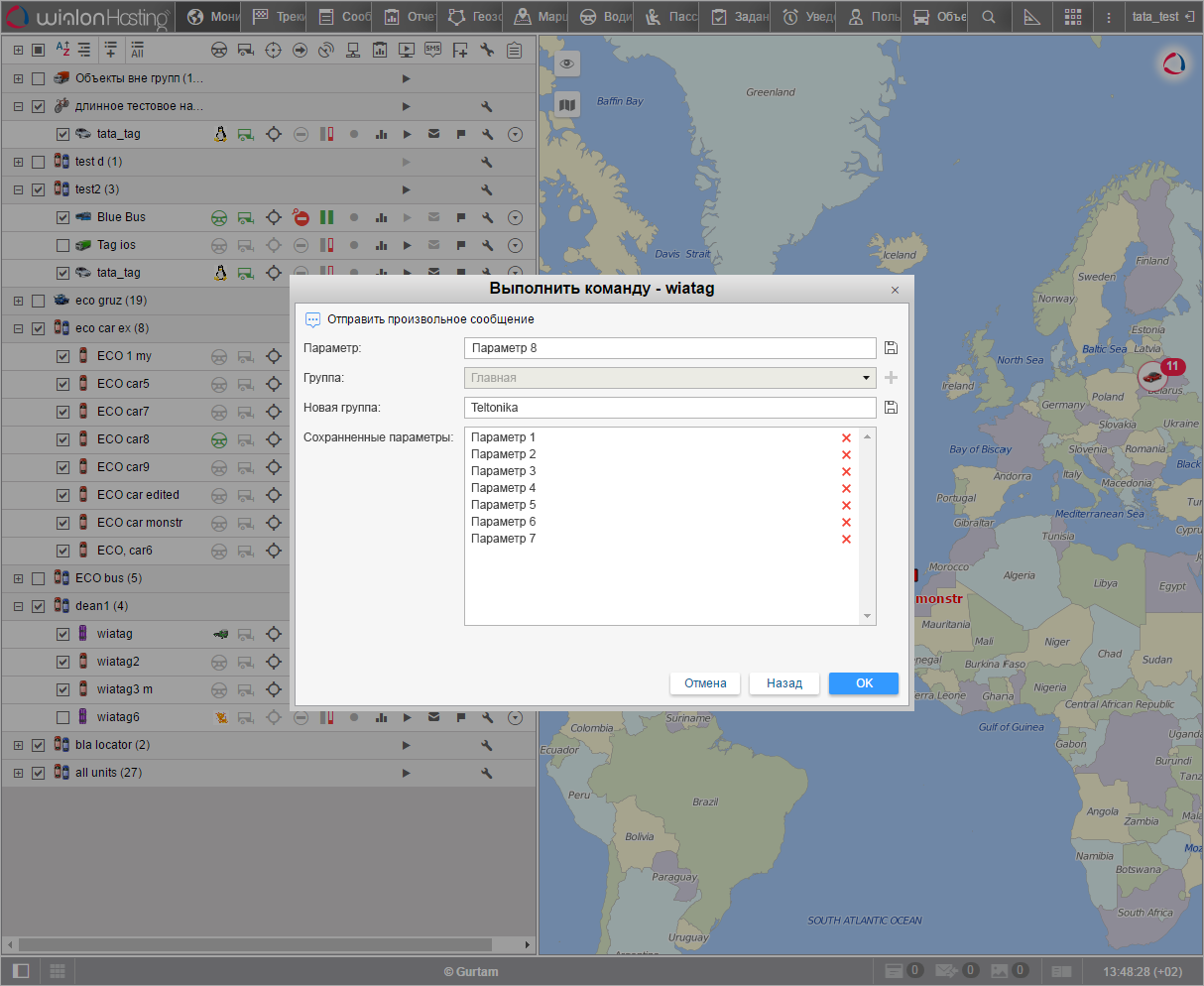The height and width of the screenshot is (986, 1204).
Task: Delete saved Параметр 3 with red cross
Action: pyautogui.click(x=846, y=471)
